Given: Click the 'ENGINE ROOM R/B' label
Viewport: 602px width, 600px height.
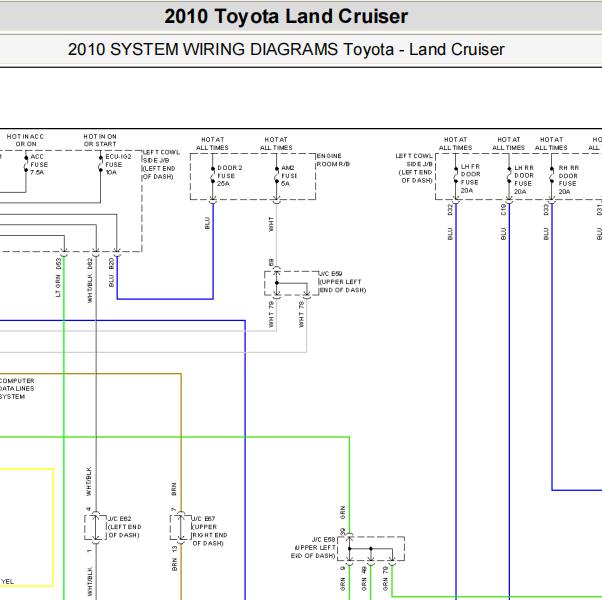Looking at the screenshot, I should pyautogui.click(x=333, y=160).
